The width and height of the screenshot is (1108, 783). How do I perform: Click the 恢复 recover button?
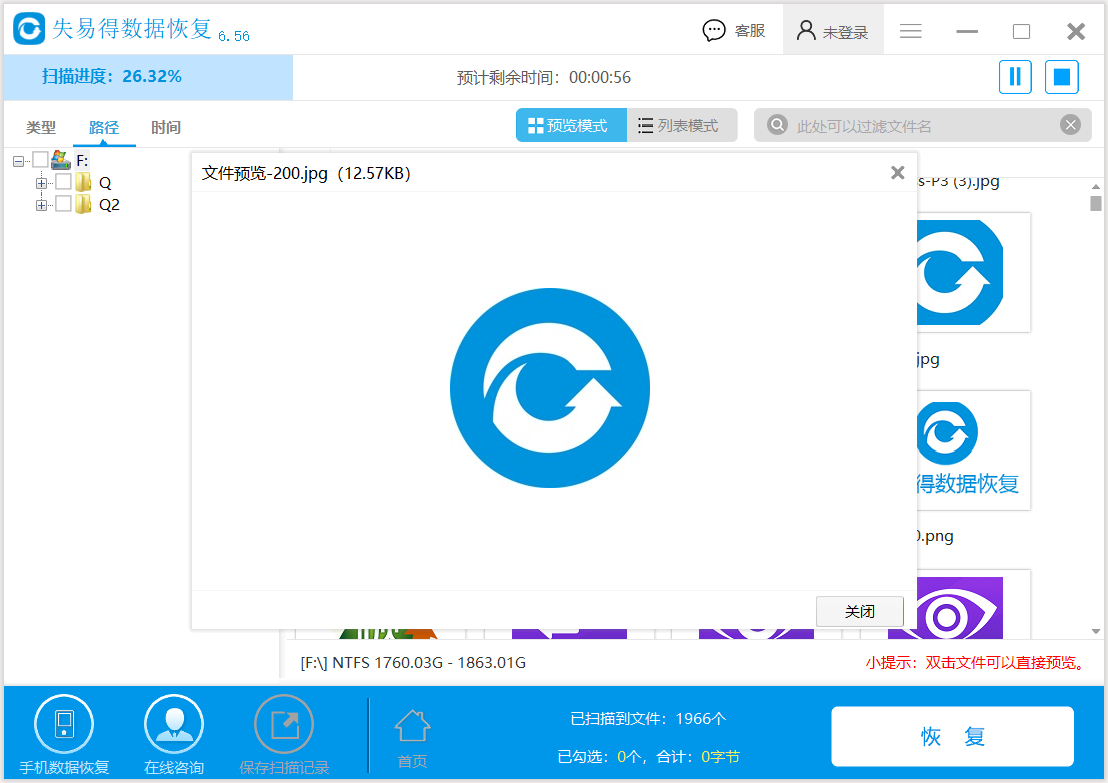point(953,736)
